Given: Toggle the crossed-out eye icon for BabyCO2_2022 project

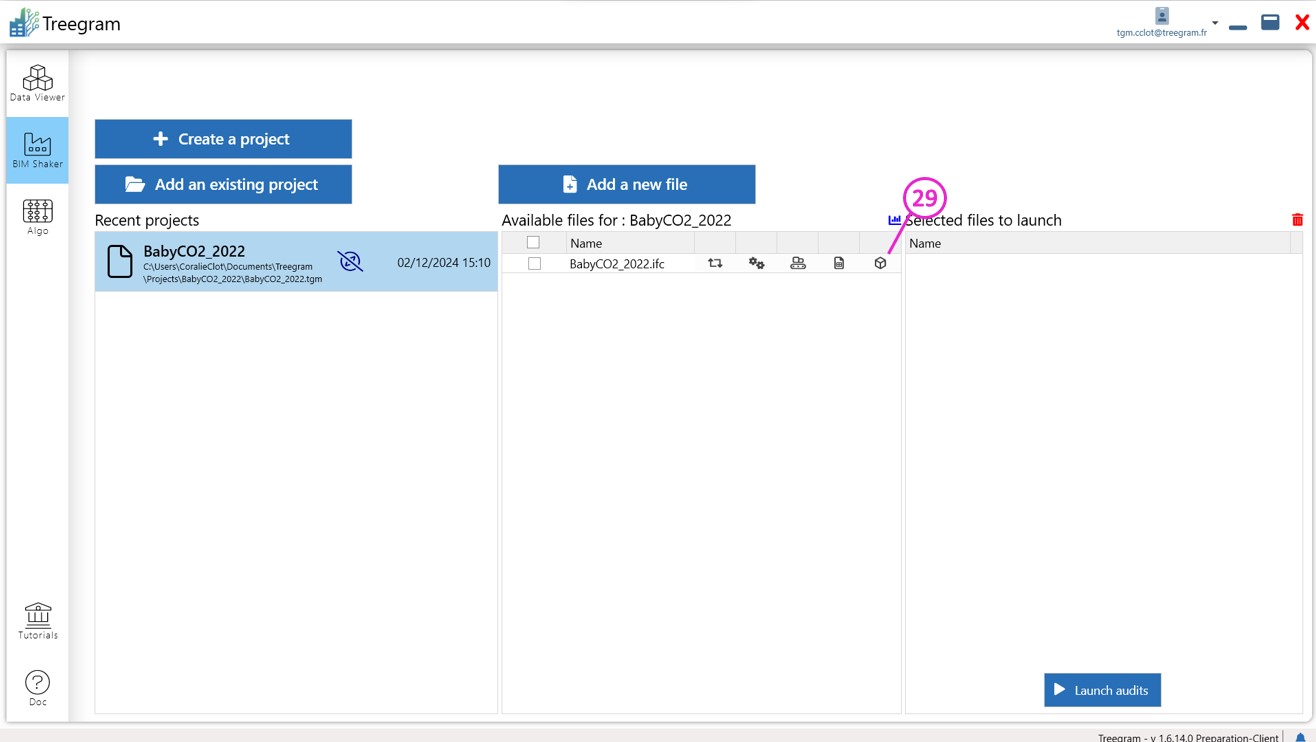Looking at the screenshot, I should [350, 261].
